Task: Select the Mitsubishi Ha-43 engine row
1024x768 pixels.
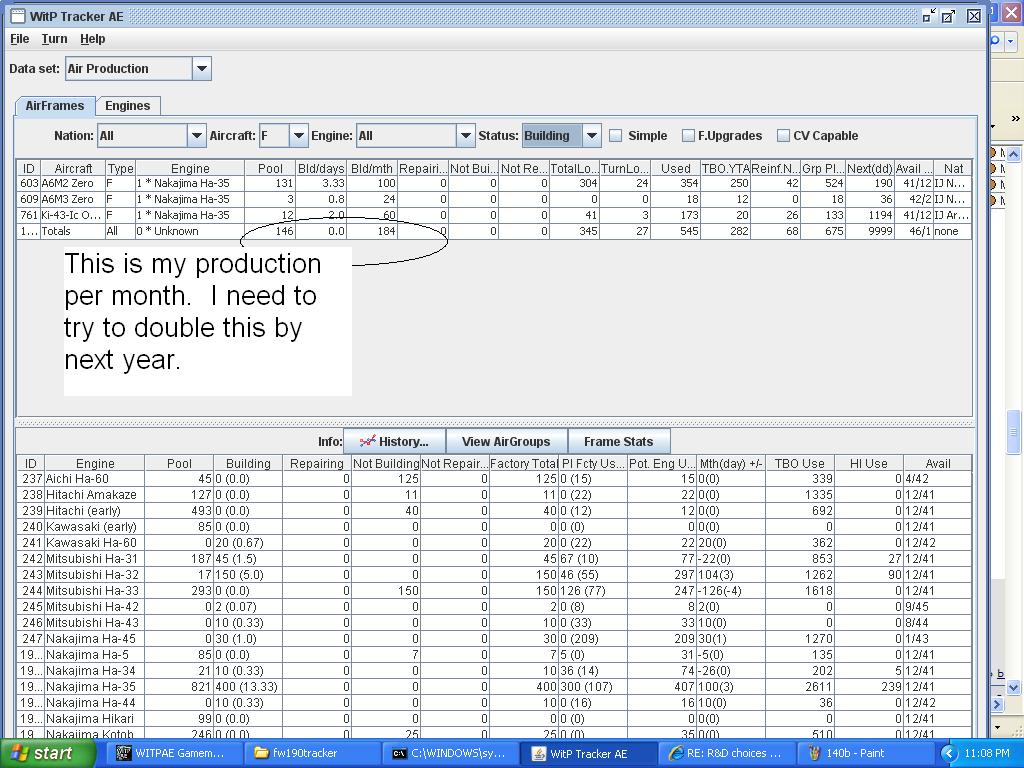Action: 494,622
